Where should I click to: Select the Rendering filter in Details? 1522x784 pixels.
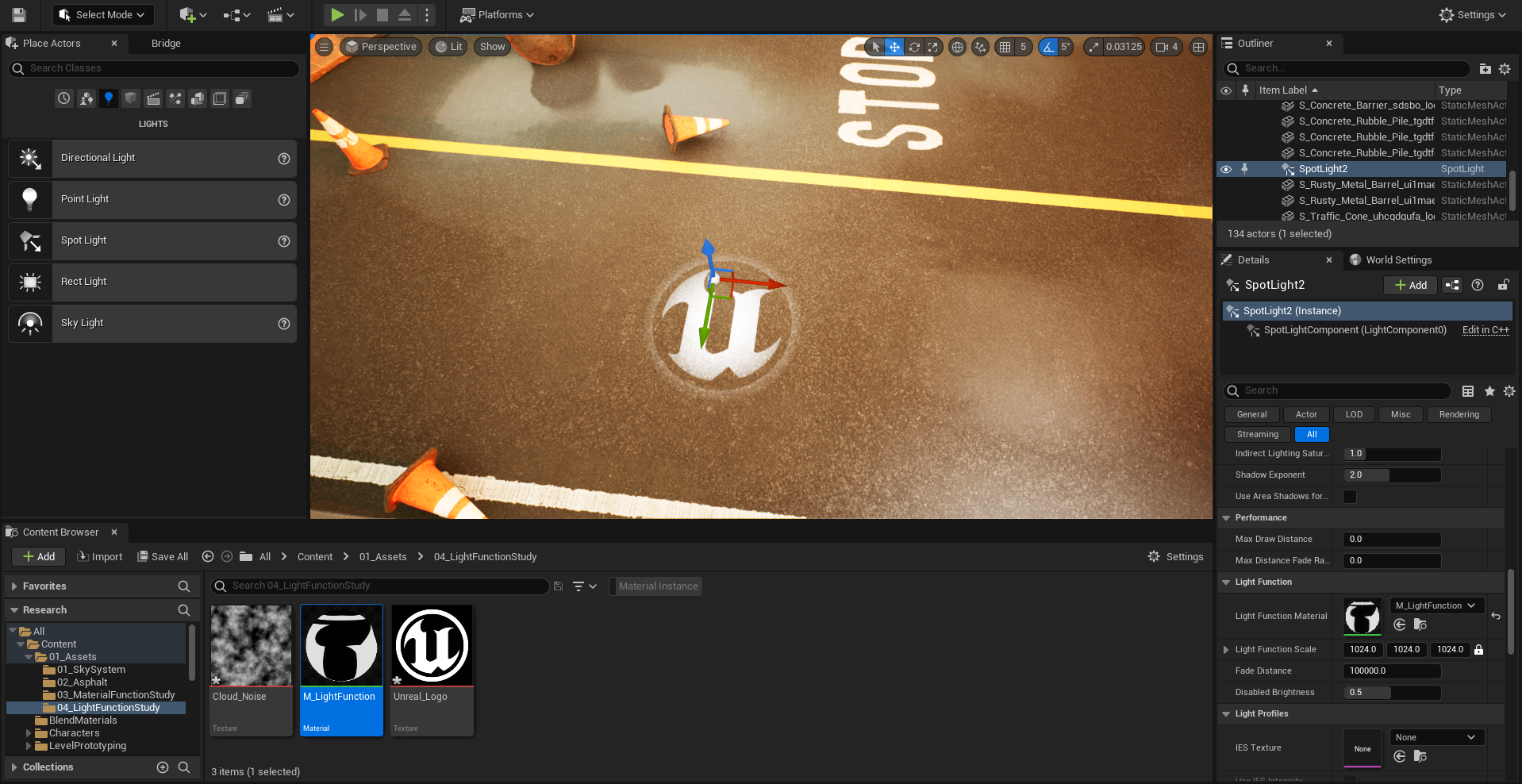coord(1459,414)
